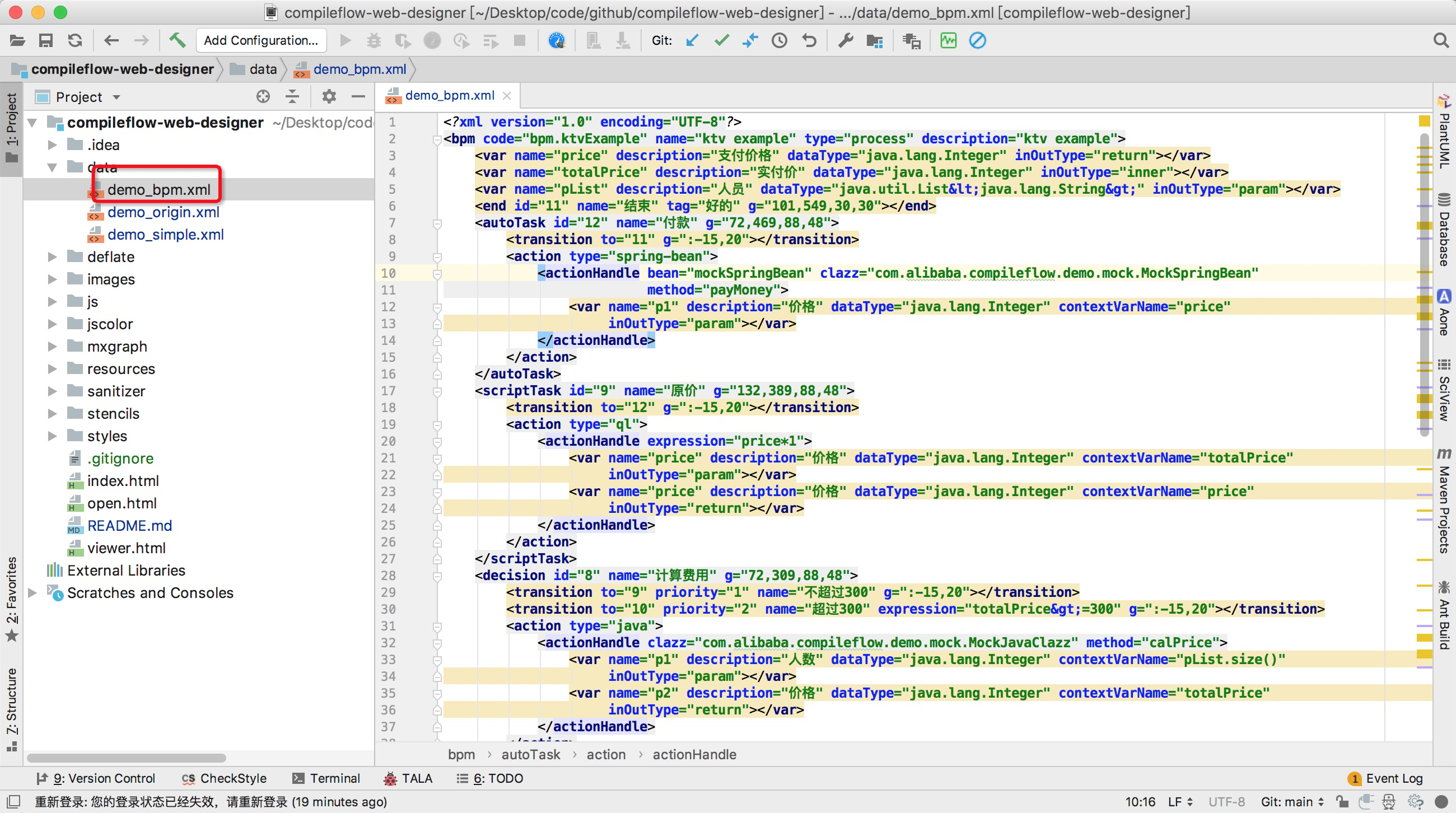1456x813 pixels.
Task: Collapse the data folder
Action: pyautogui.click(x=52, y=167)
